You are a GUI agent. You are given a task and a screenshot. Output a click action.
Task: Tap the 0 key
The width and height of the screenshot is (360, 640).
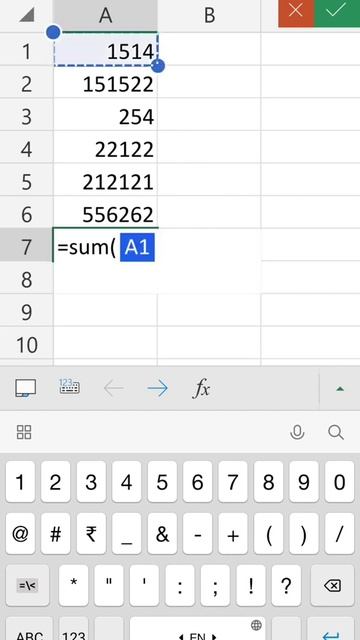tap(340, 482)
